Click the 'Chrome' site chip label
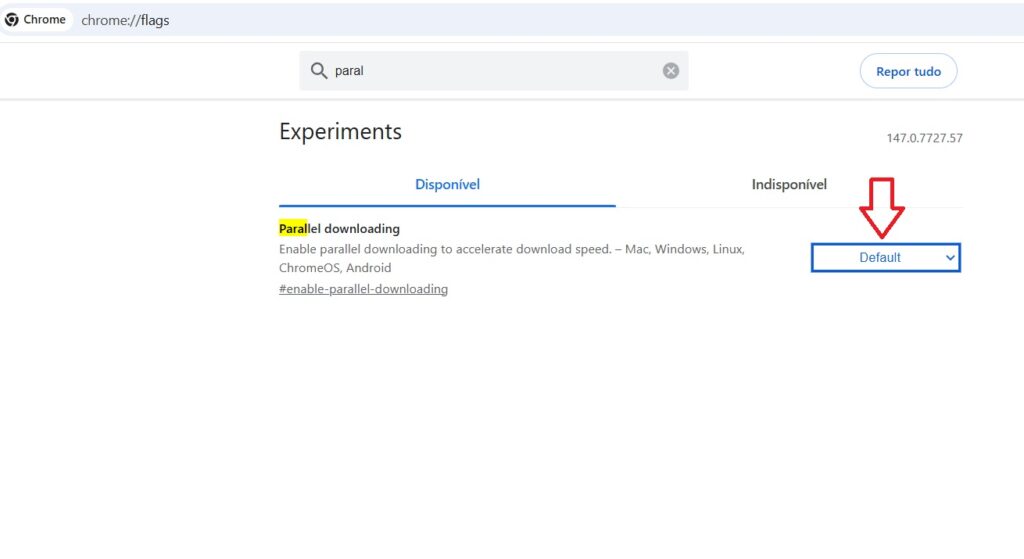Image resolution: width=1024 pixels, height=559 pixels. coord(45,20)
